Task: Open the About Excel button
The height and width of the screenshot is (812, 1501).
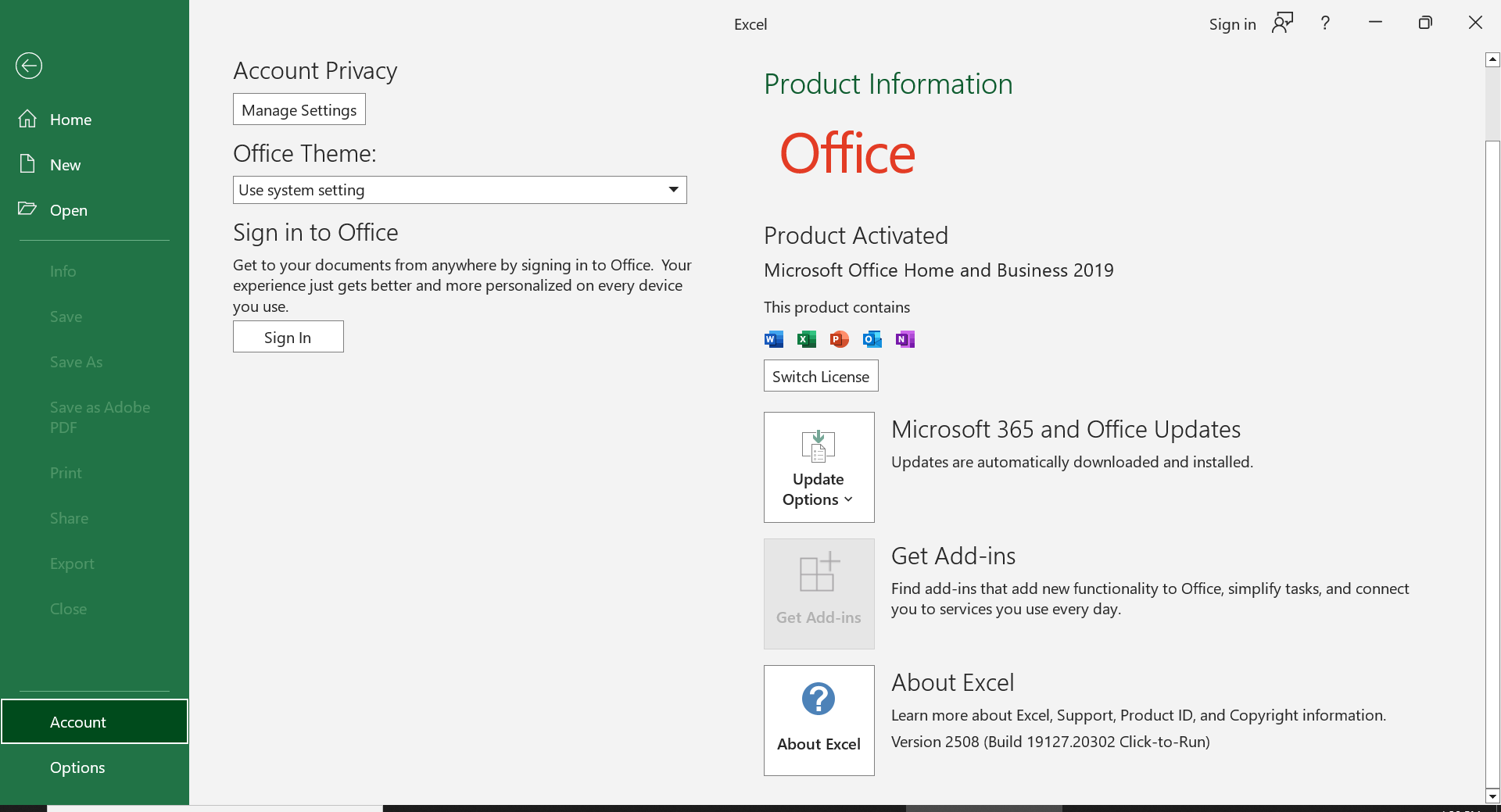Action: [x=819, y=721]
